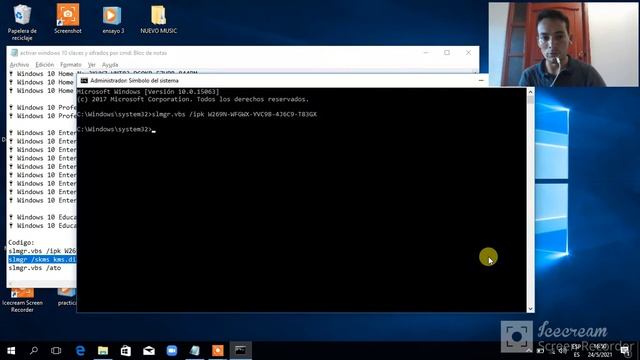Open the Windows Start menu
Image resolution: width=640 pixels, height=360 pixels.
click(11, 350)
